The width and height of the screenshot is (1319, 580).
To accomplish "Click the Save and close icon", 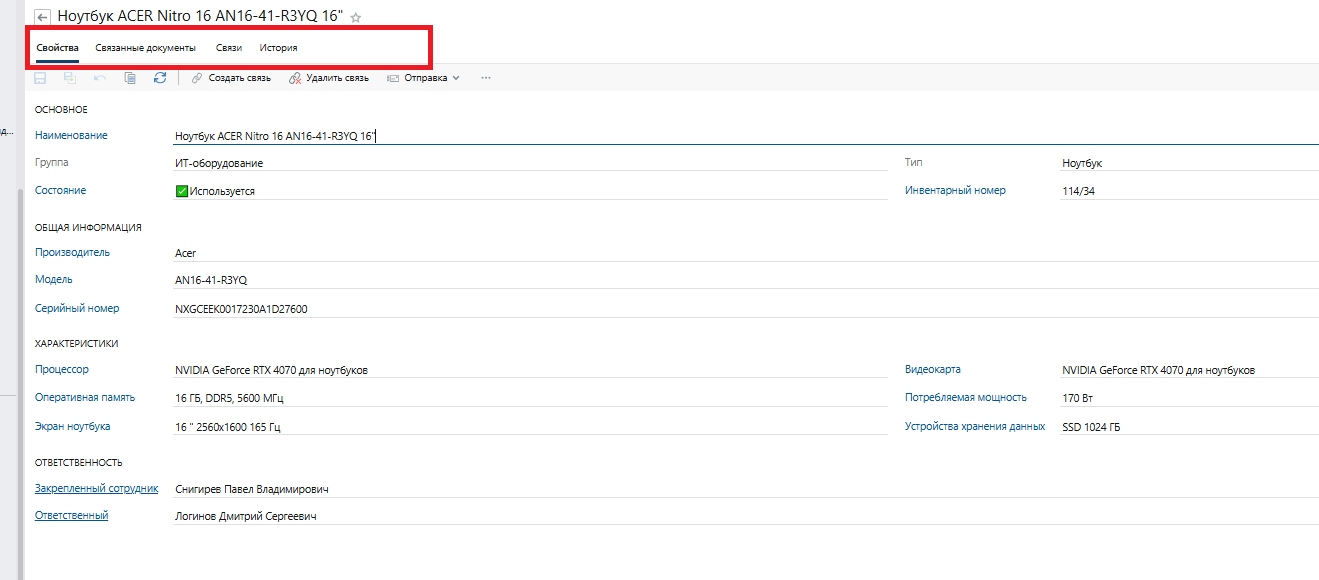I will click(70, 78).
